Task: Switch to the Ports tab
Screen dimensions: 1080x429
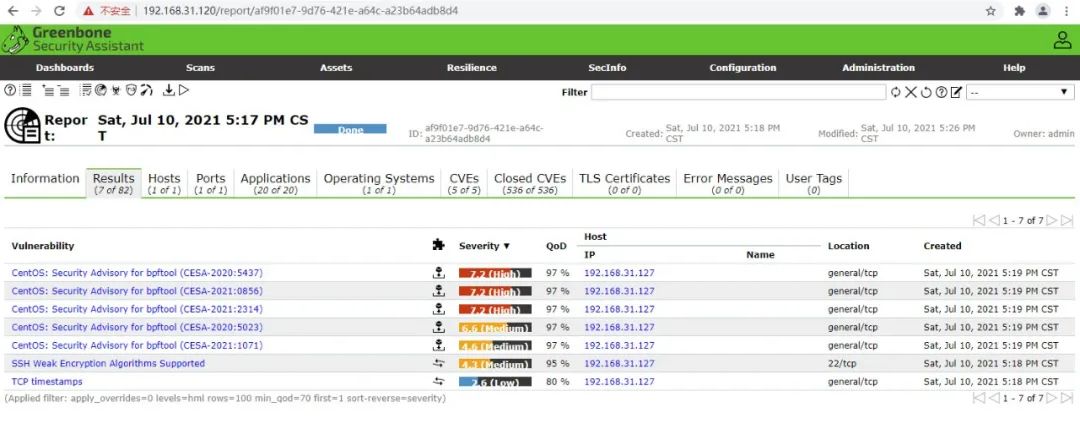Action: tap(211, 183)
